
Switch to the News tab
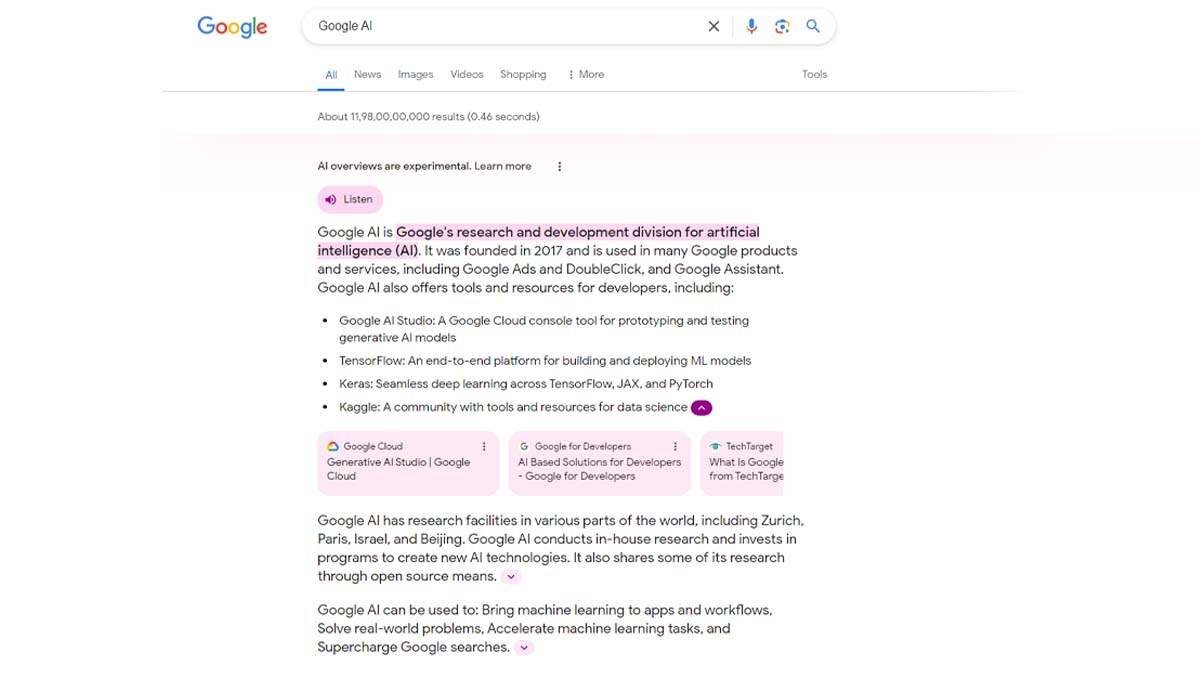(367, 74)
